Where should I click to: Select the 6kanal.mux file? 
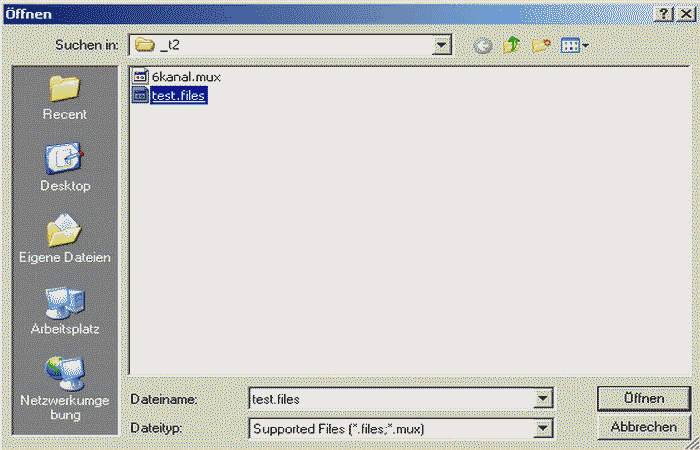point(185,76)
